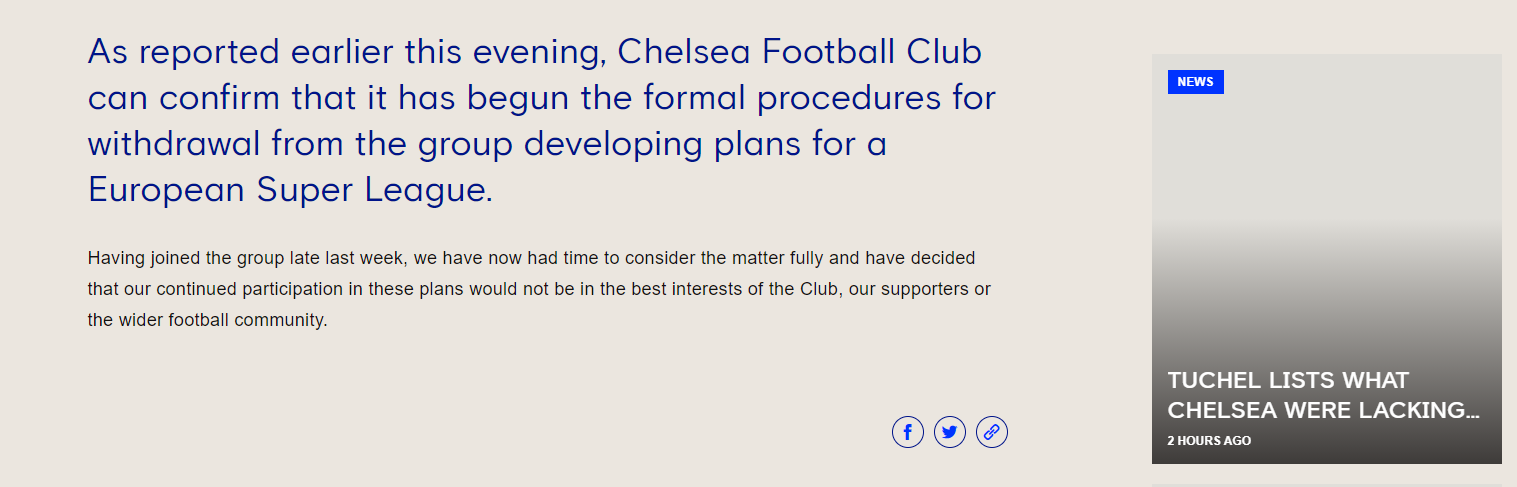Click the blue NEWS badge
Image resolution: width=1517 pixels, height=487 pixels.
[x=1195, y=82]
